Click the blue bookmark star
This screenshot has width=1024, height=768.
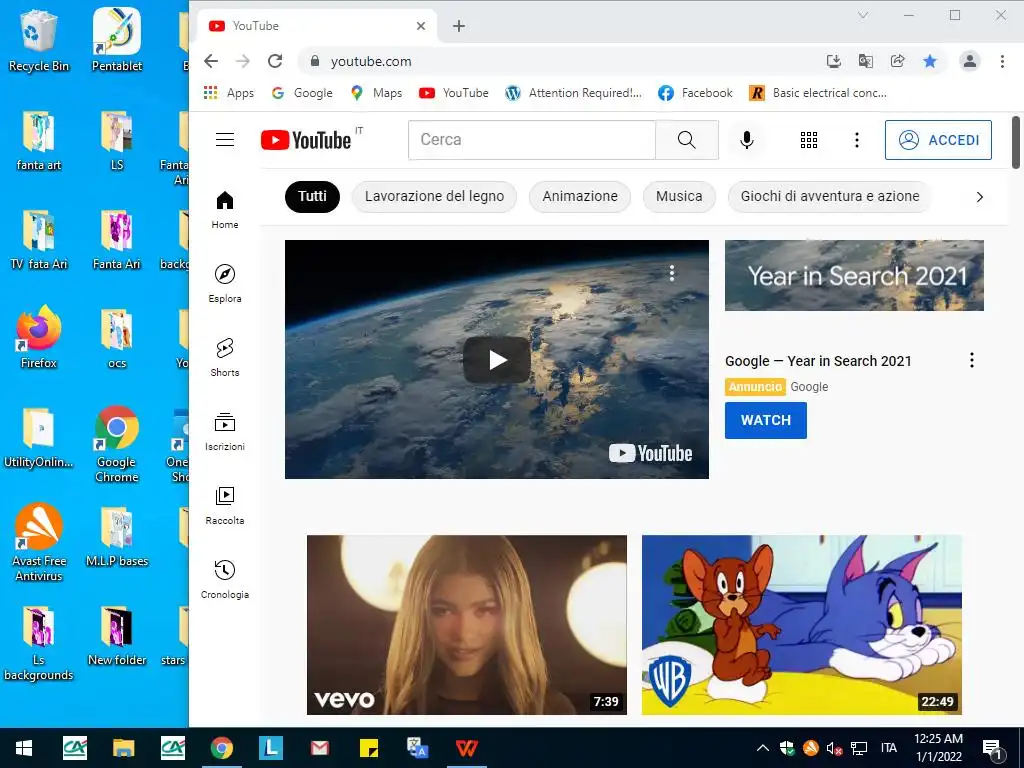click(x=930, y=61)
